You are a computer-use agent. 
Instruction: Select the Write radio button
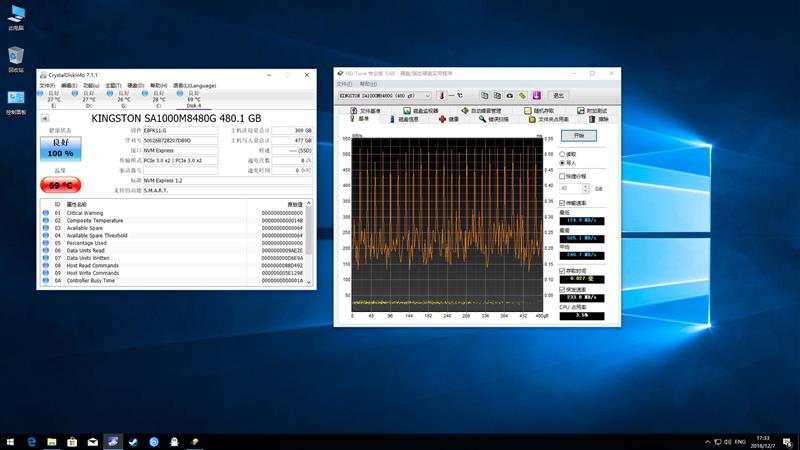tap(562, 163)
